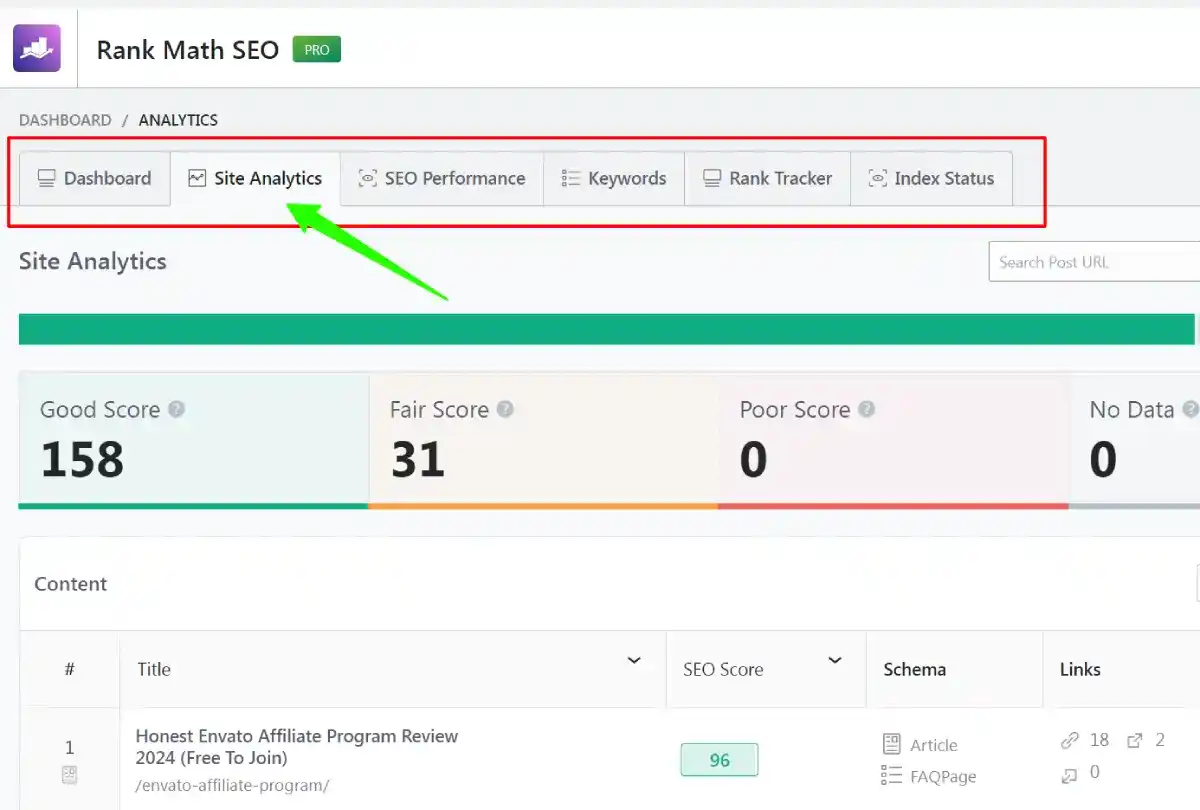The height and width of the screenshot is (810, 1200).
Task: Click the external links icon showing 2
Action: click(x=1135, y=740)
